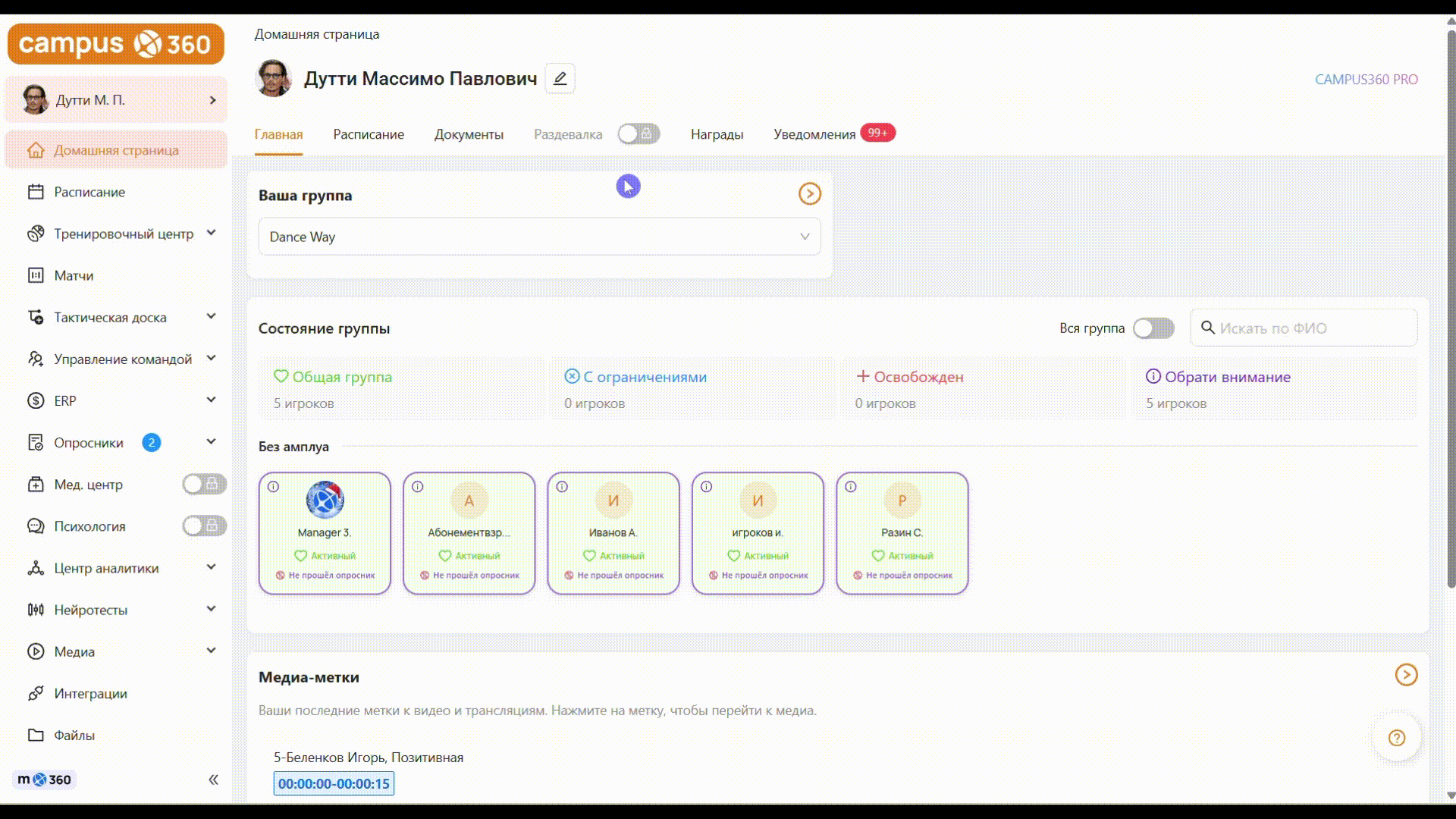The width and height of the screenshot is (1456, 819).
Task: Click the pencil edit icon next to profile name
Action: pyautogui.click(x=560, y=78)
